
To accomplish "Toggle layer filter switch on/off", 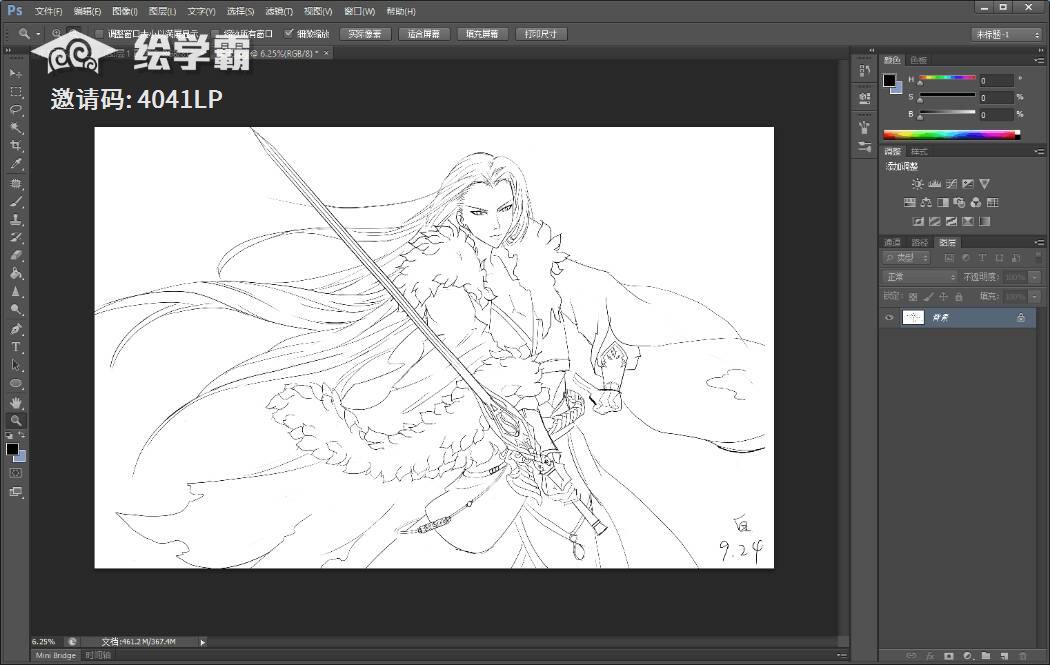I will click(x=1039, y=257).
